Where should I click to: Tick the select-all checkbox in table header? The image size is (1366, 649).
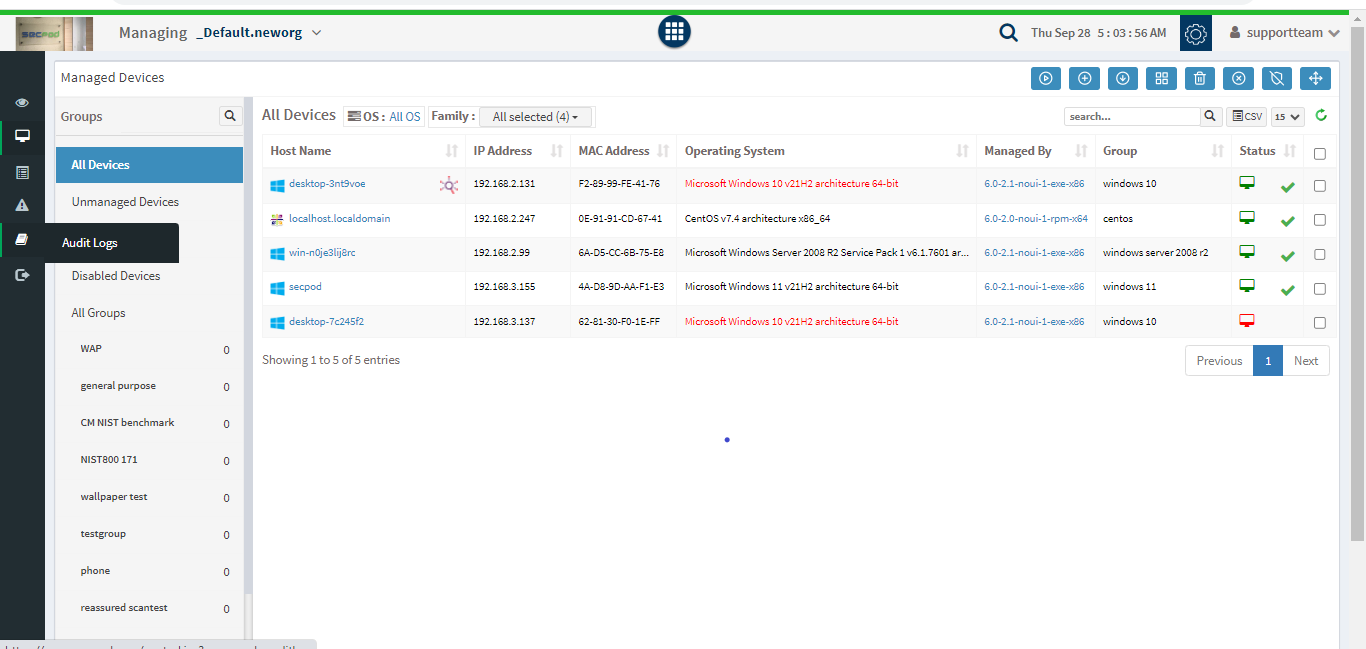(x=1320, y=154)
